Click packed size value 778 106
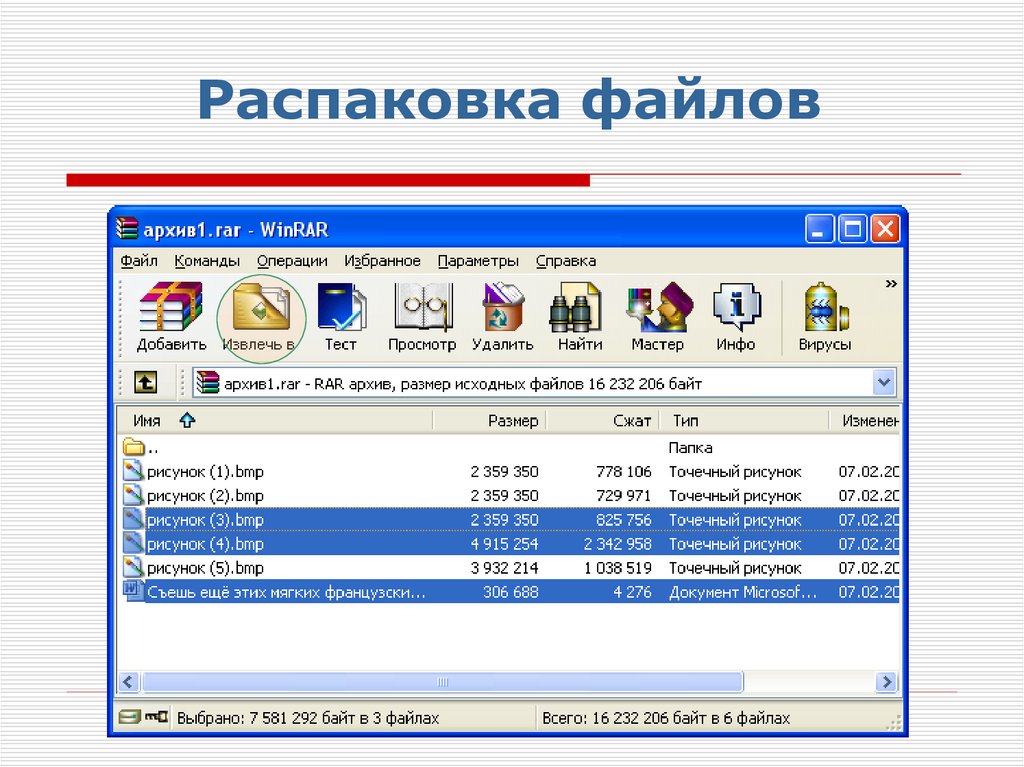 click(x=624, y=472)
